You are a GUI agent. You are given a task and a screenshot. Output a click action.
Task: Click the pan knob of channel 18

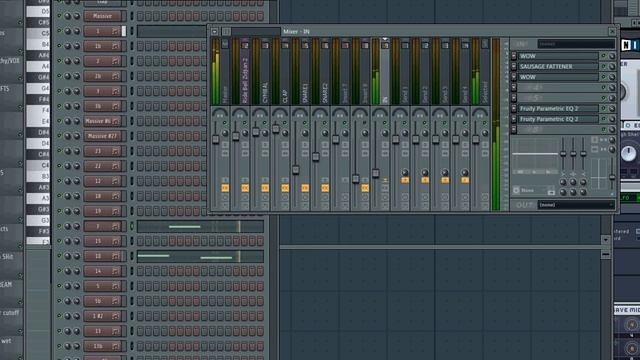point(68,196)
